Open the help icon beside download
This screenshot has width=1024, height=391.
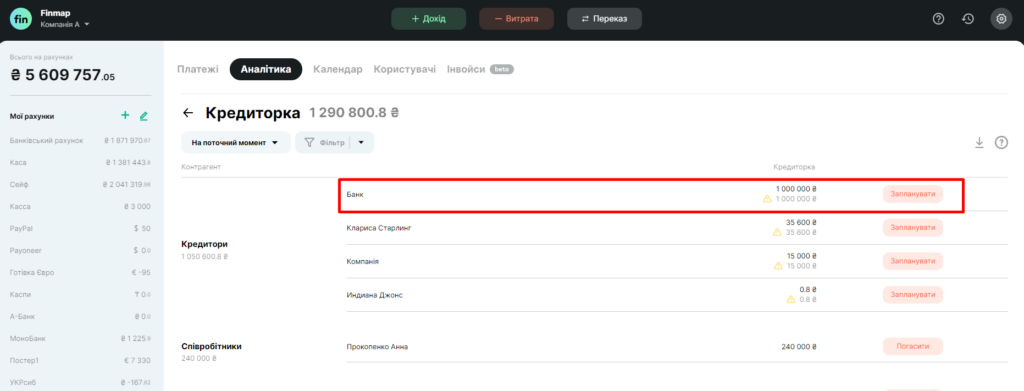(1001, 142)
